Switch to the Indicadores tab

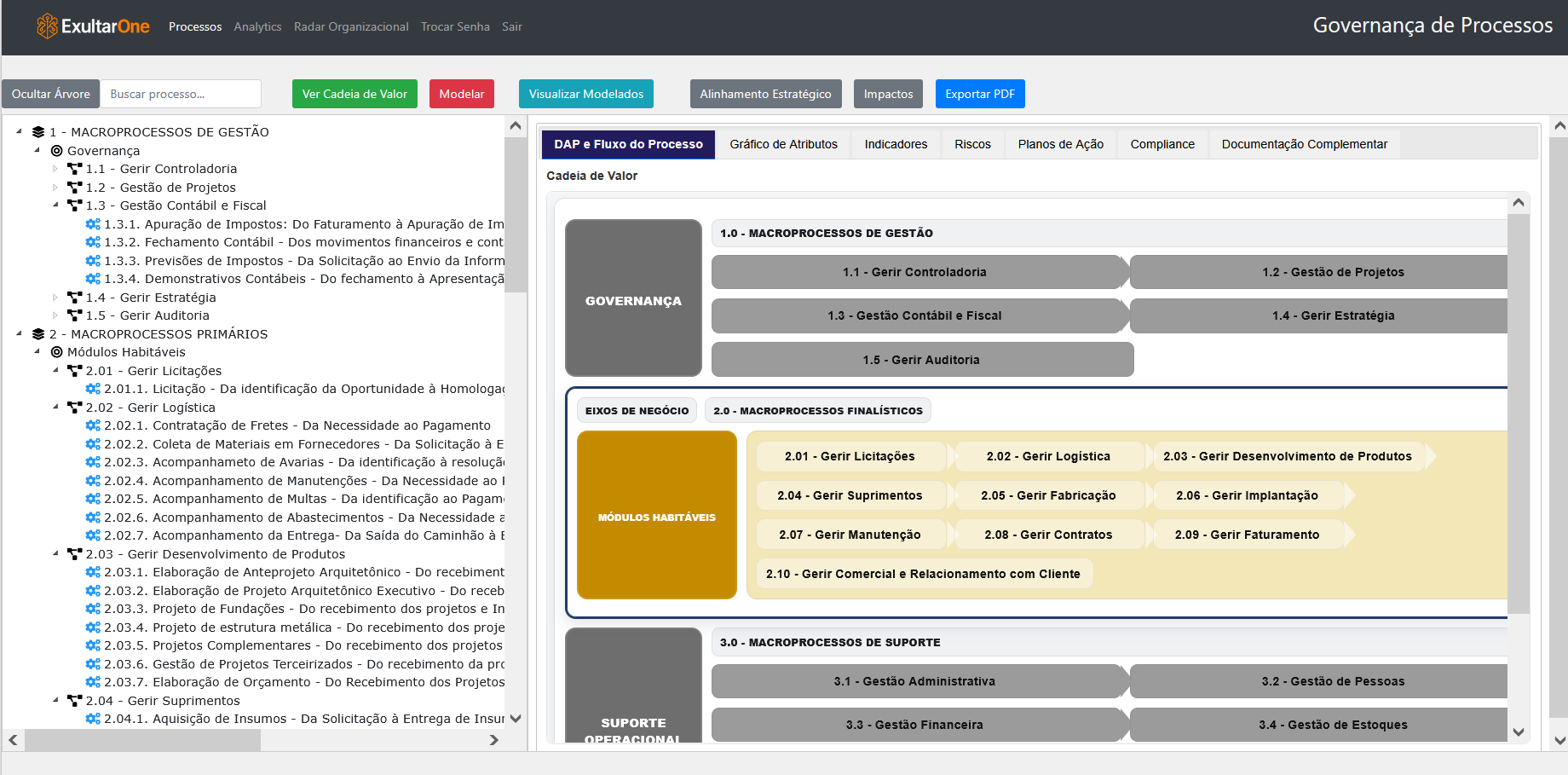coord(895,143)
